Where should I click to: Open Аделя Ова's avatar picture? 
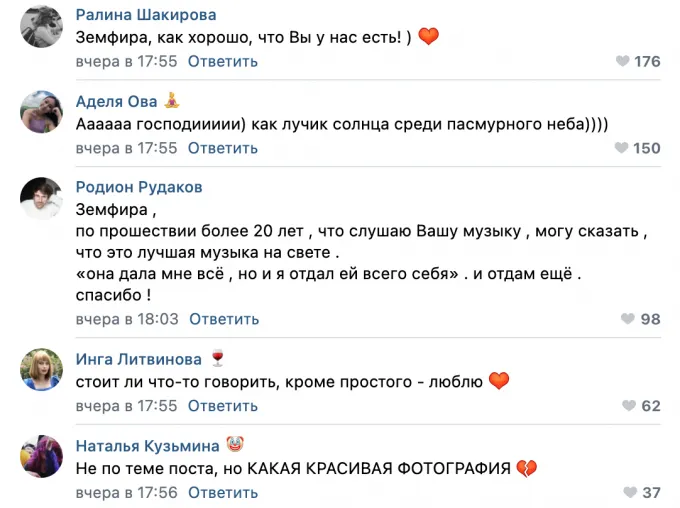[x=42, y=112]
